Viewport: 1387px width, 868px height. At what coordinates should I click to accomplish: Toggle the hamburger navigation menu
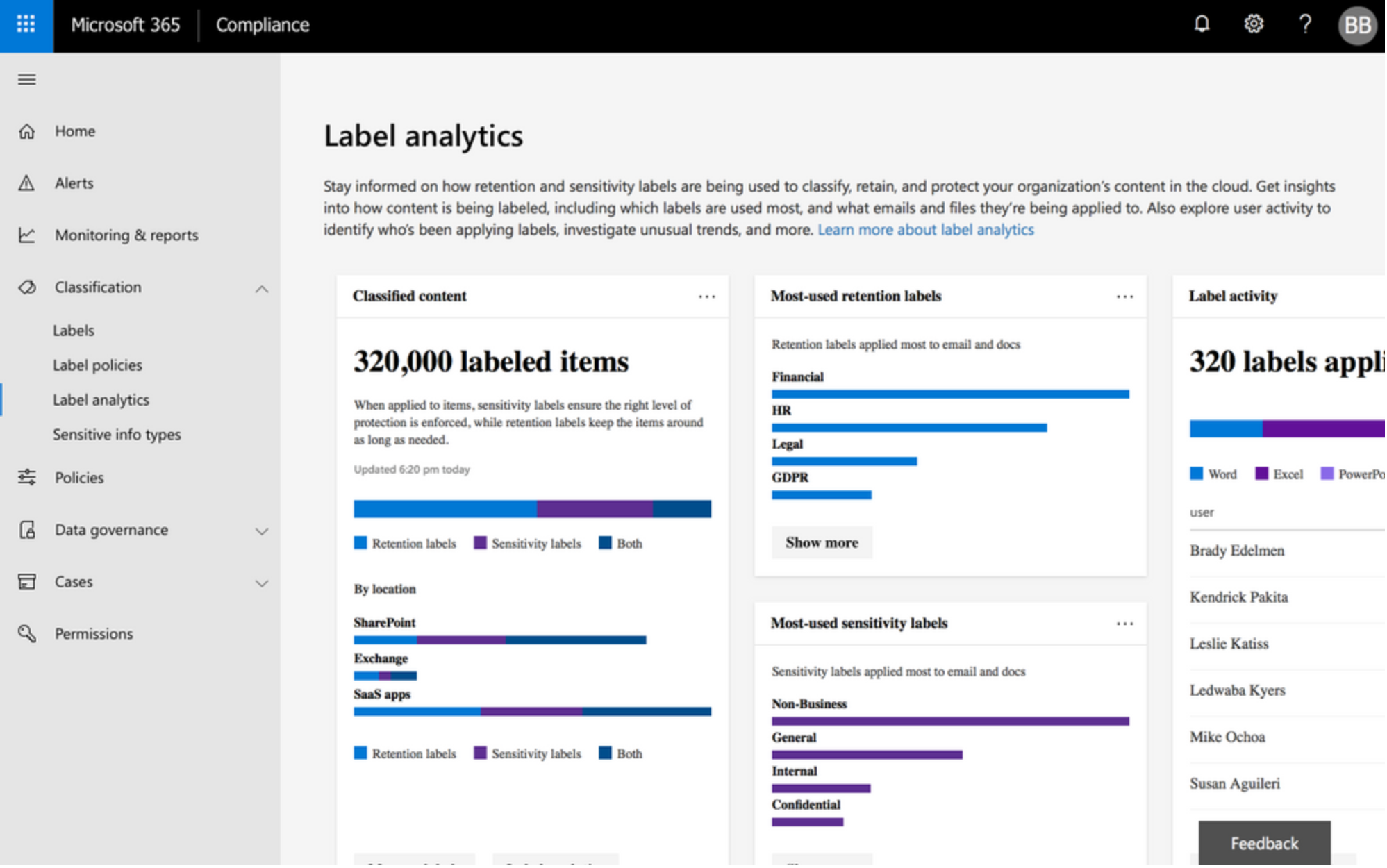[27, 79]
